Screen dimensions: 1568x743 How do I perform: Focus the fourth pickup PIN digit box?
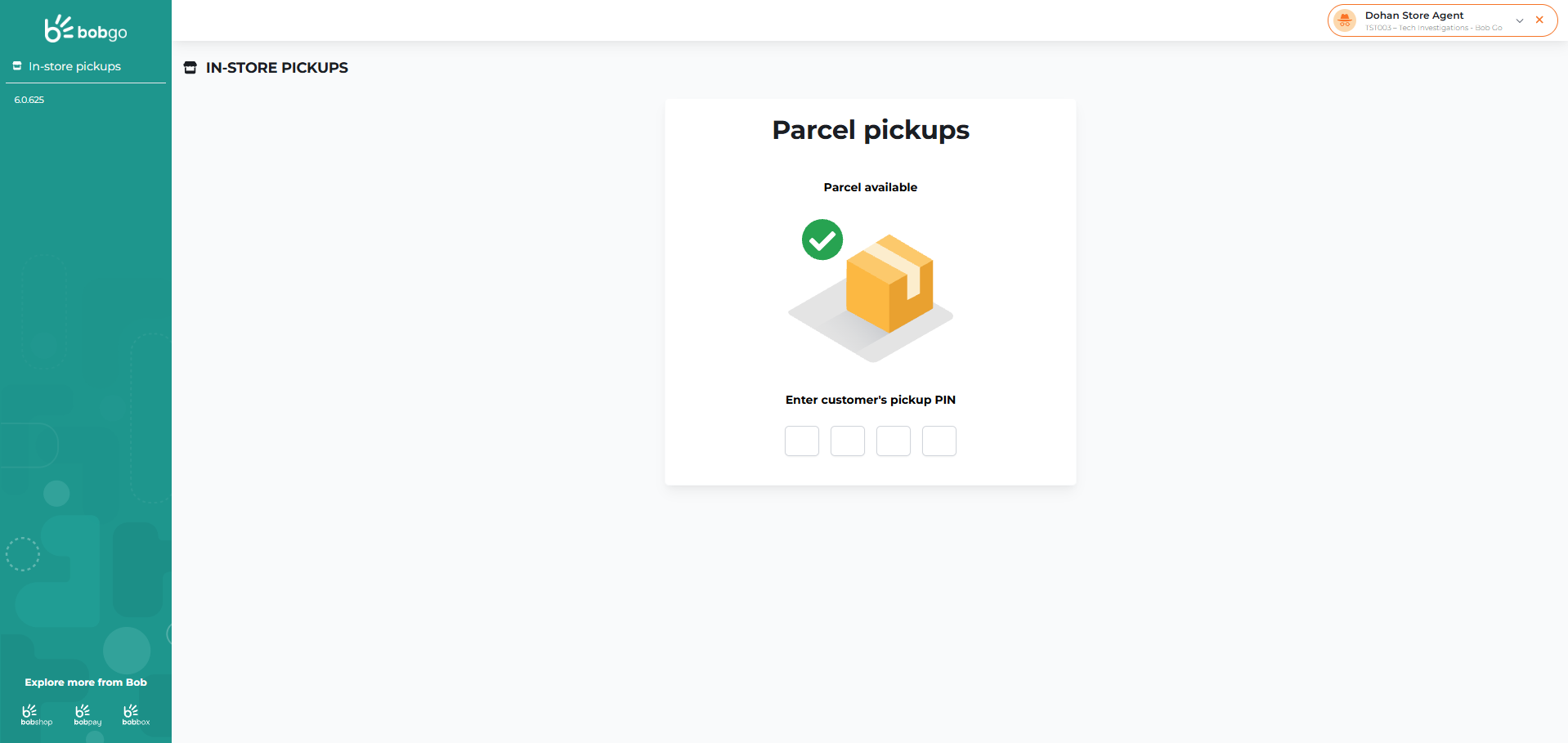click(939, 441)
